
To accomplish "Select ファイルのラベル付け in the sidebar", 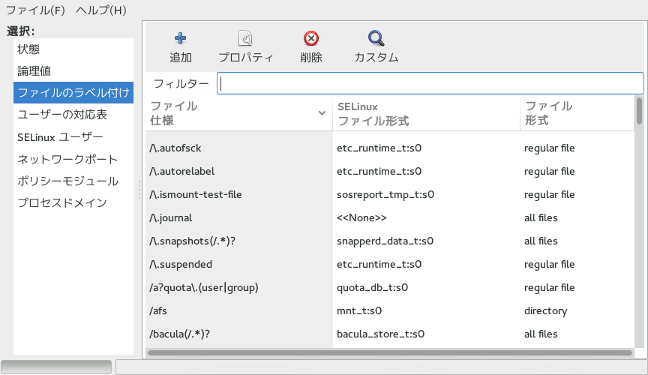I will coord(73,93).
